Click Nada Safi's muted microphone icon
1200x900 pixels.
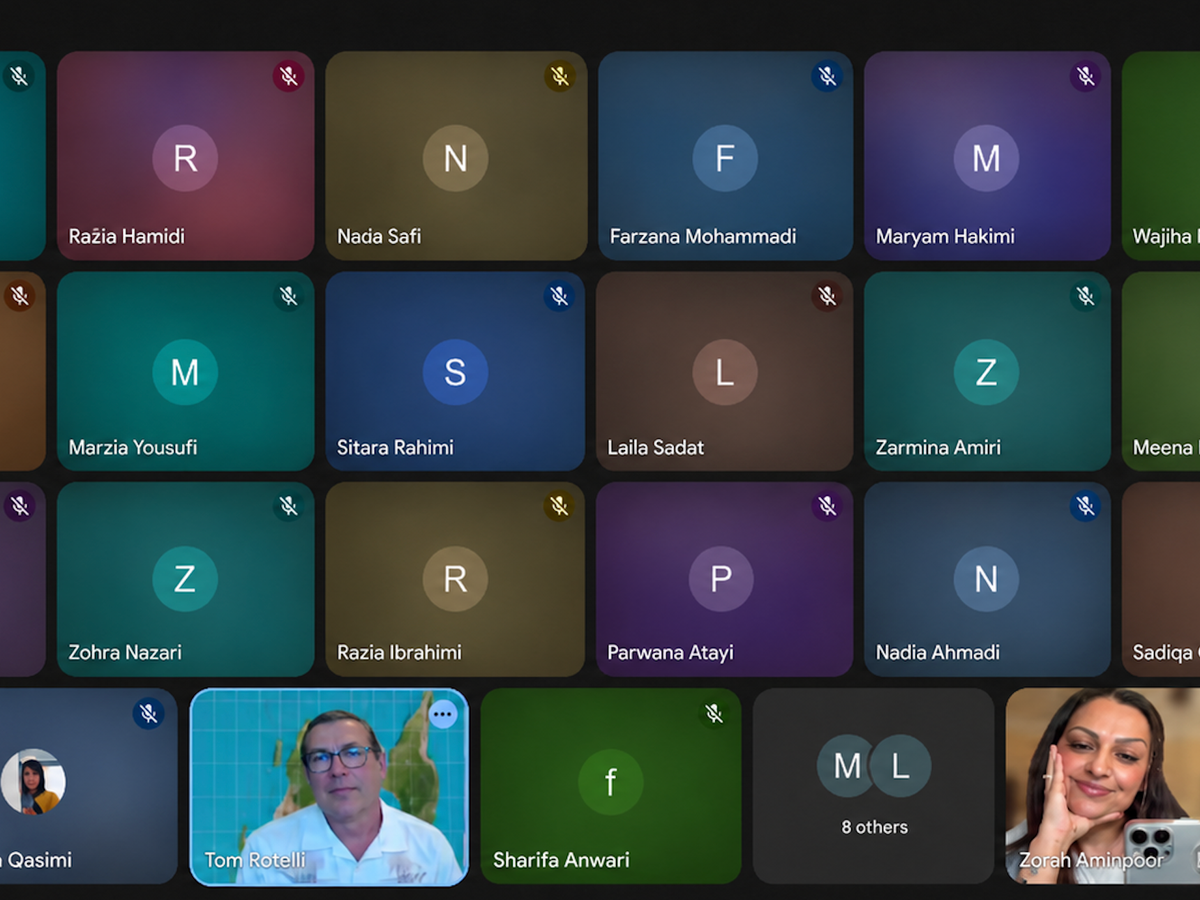560,76
